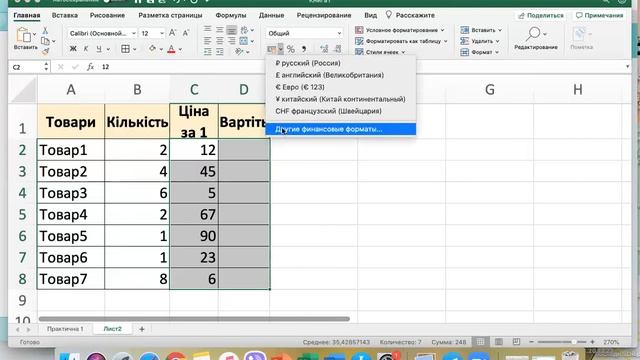
Task: Apply Percent style format
Action: 291,49
